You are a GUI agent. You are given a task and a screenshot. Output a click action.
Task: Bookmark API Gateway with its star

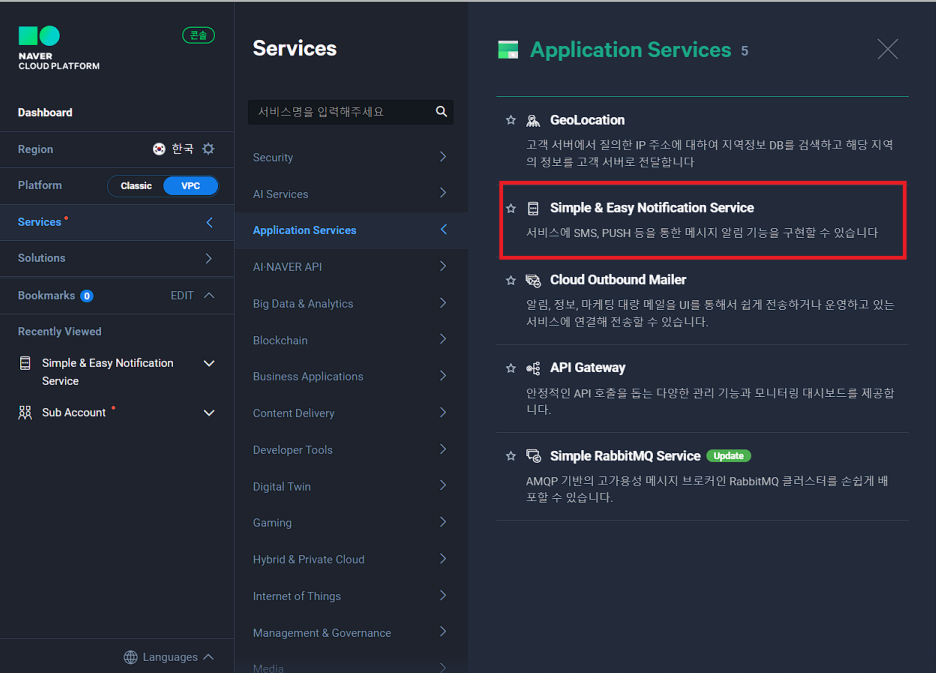pos(510,368)
